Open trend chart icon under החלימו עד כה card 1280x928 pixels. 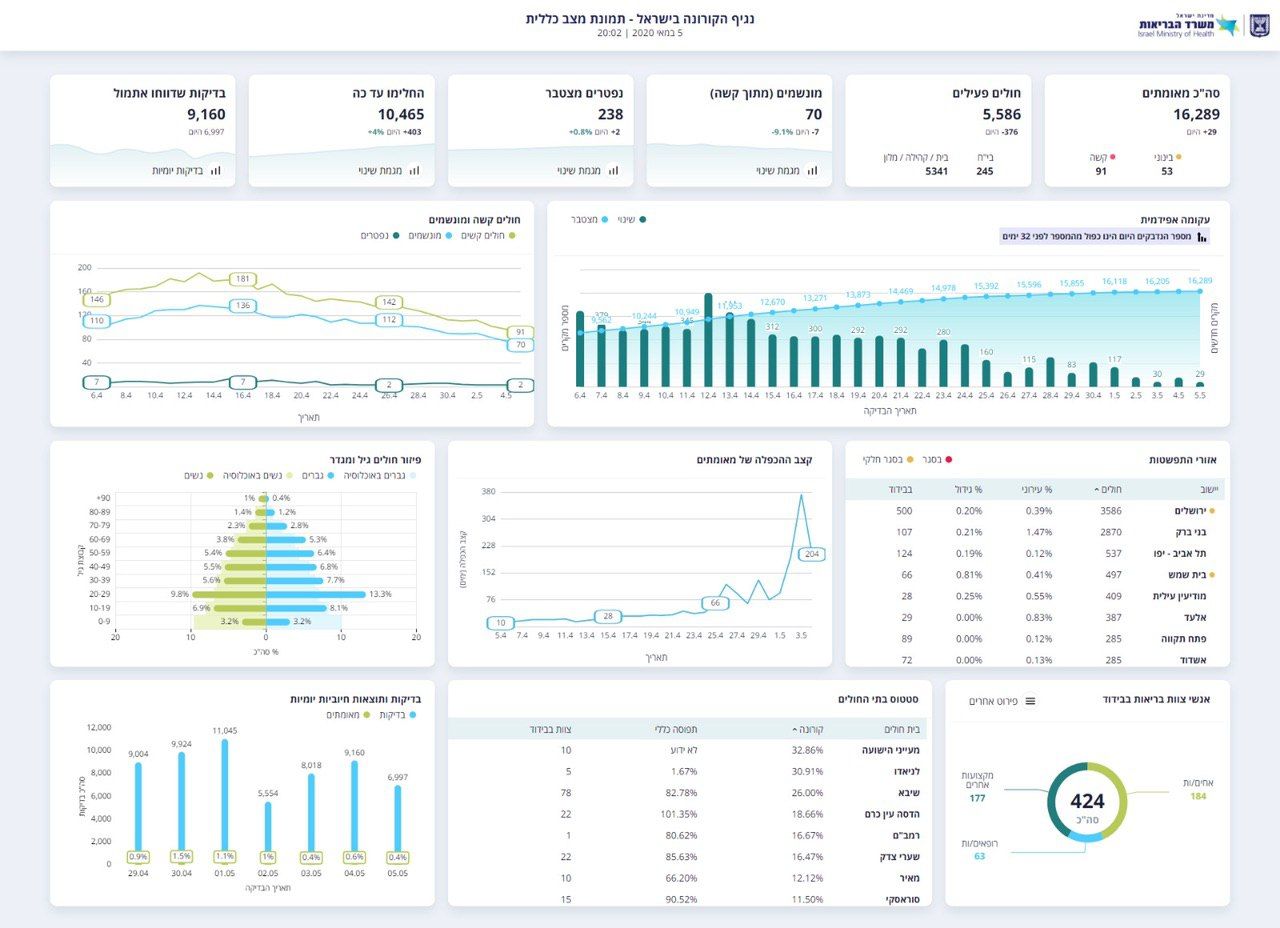414,171
